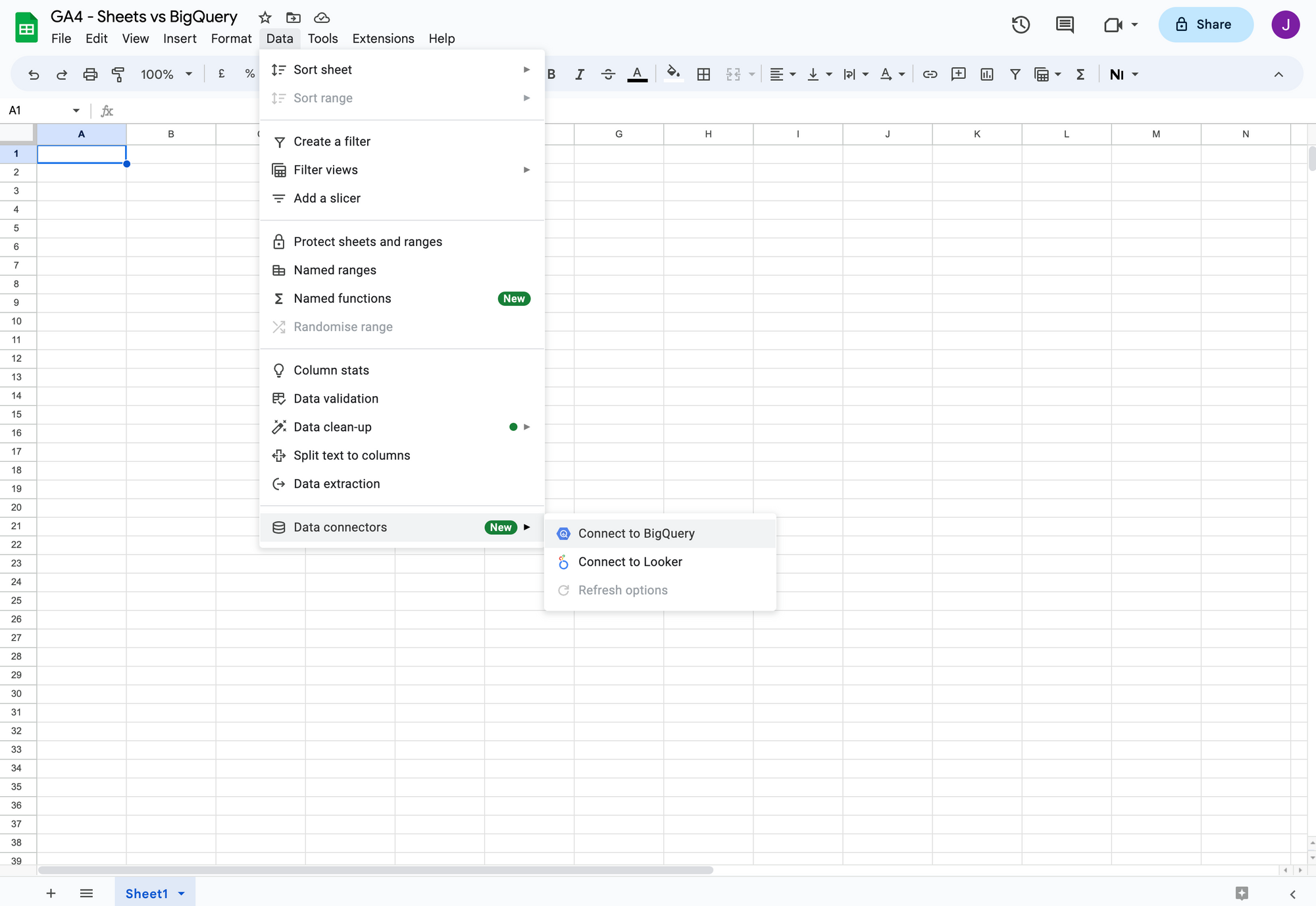The height and width of the screenshot is (906, 1316).
Task: Open version history clock icon
Action: click(1021, 25)
